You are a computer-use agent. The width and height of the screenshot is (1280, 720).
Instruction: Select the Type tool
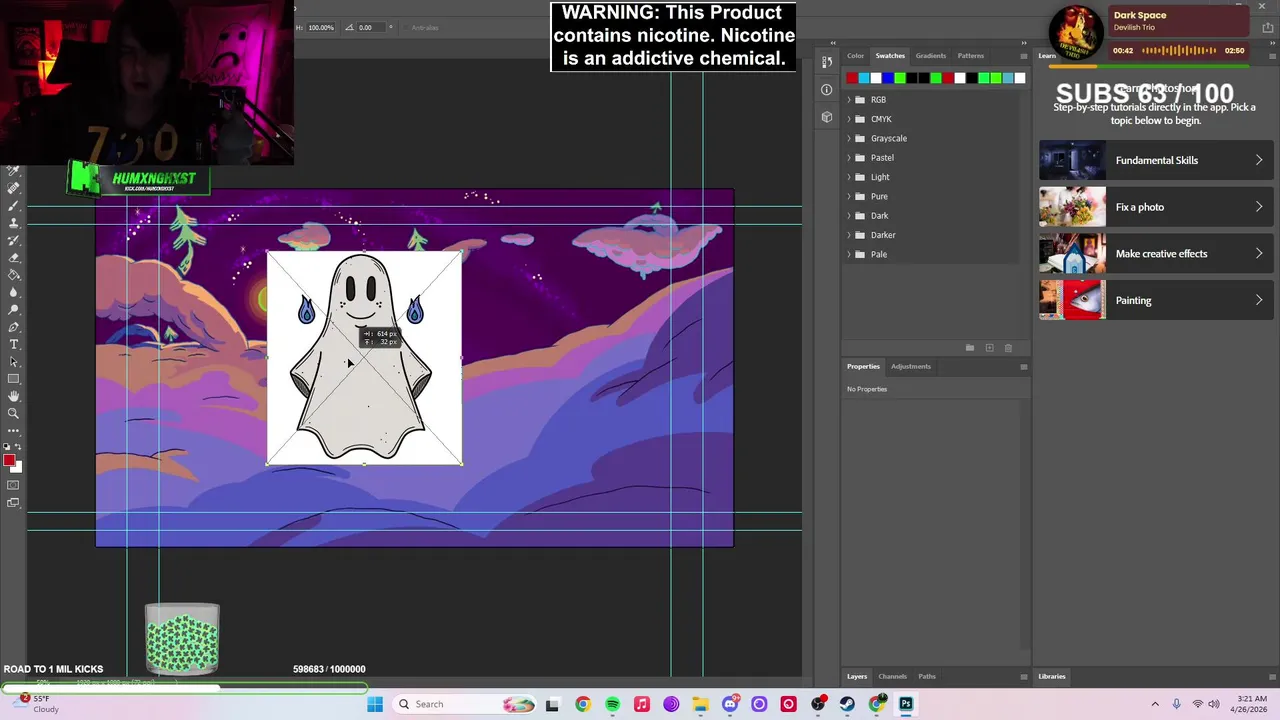click(14, 344)
